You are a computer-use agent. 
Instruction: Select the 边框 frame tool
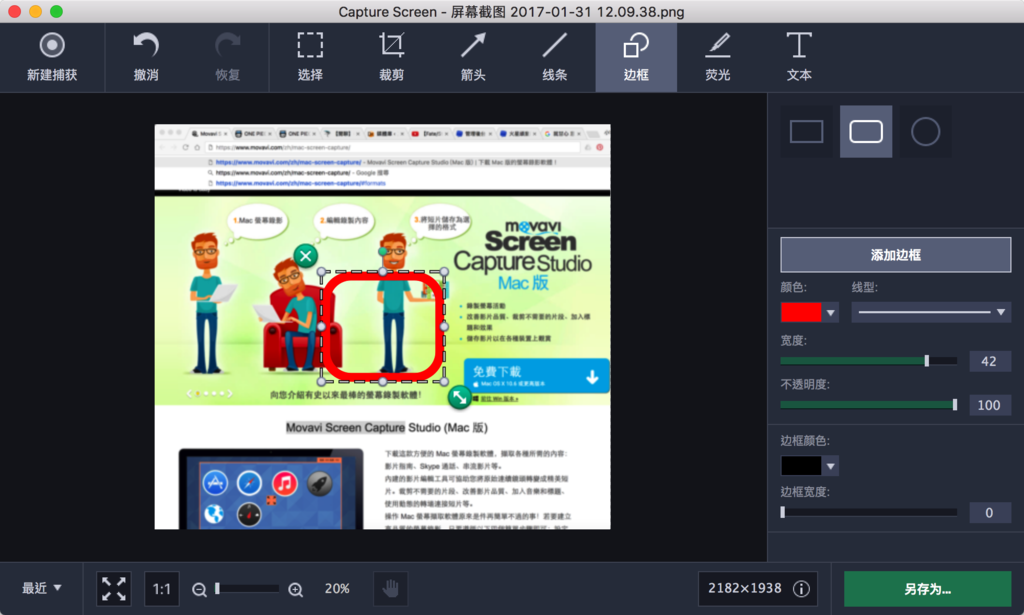pos(636,57)
